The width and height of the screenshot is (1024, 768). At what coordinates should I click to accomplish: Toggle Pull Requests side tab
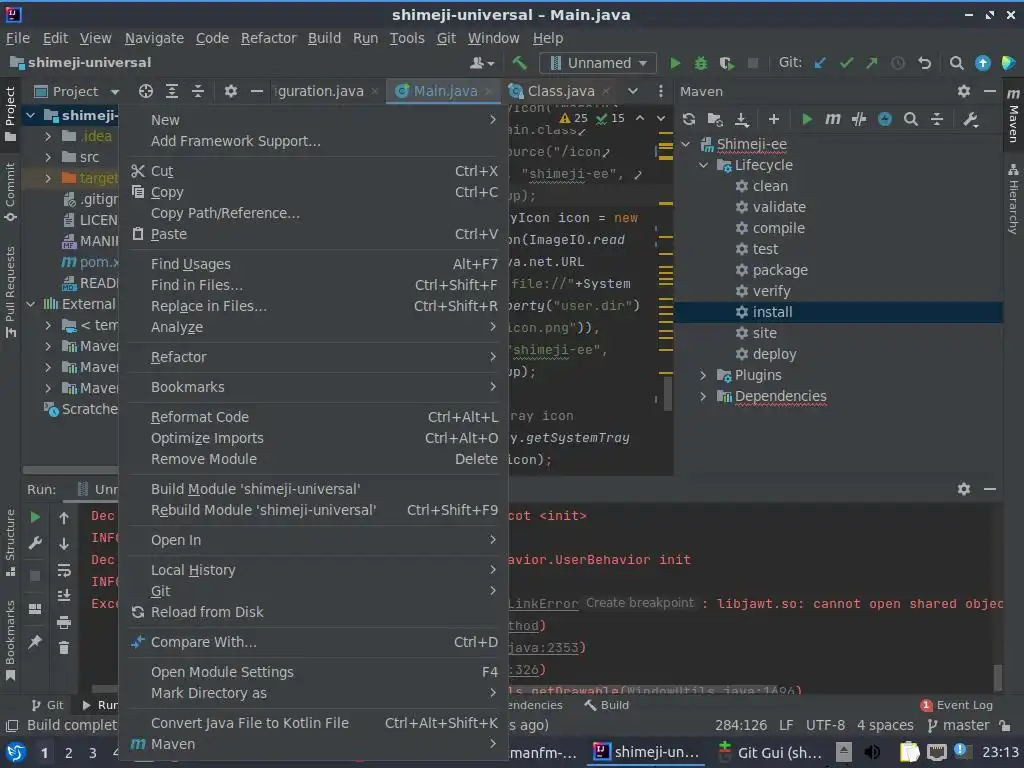tap(10, 292)
